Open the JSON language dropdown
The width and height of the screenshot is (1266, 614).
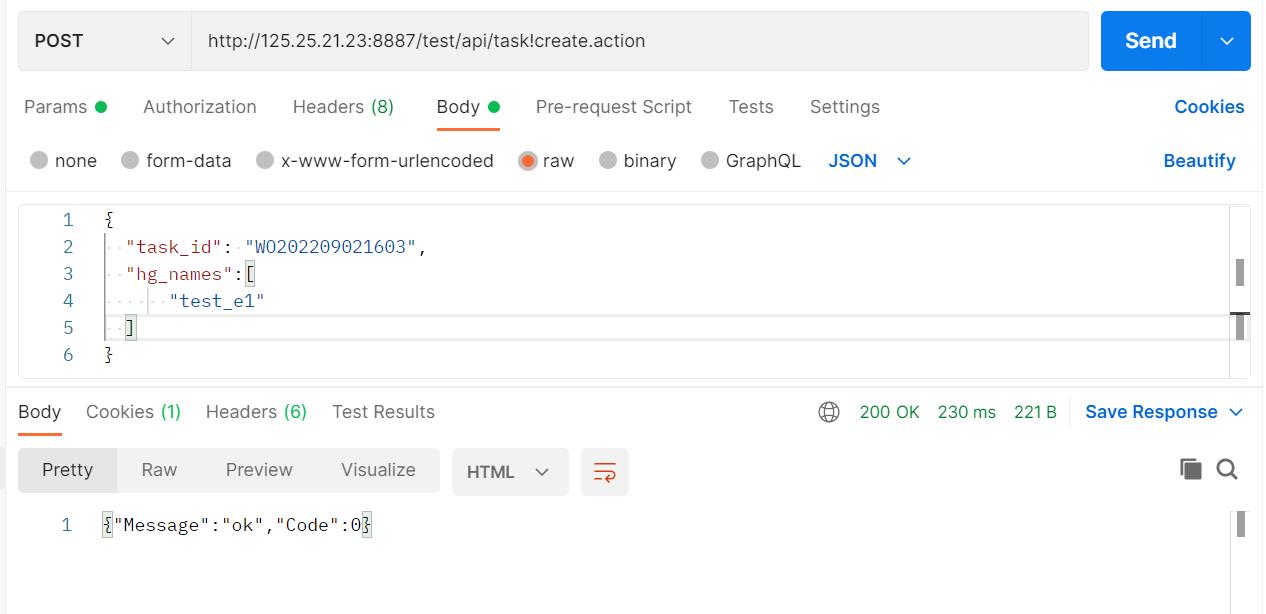(868, 160)
